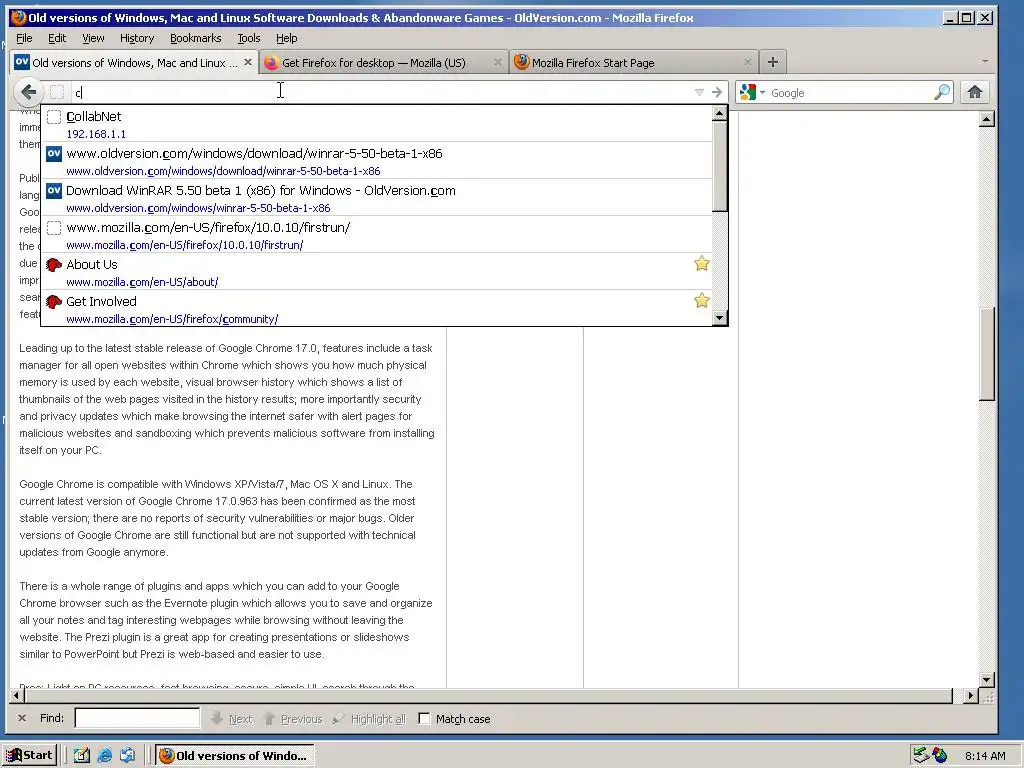Launch Internet Explorer from quick launch
Screen dimensions: 1024x768
104,756
